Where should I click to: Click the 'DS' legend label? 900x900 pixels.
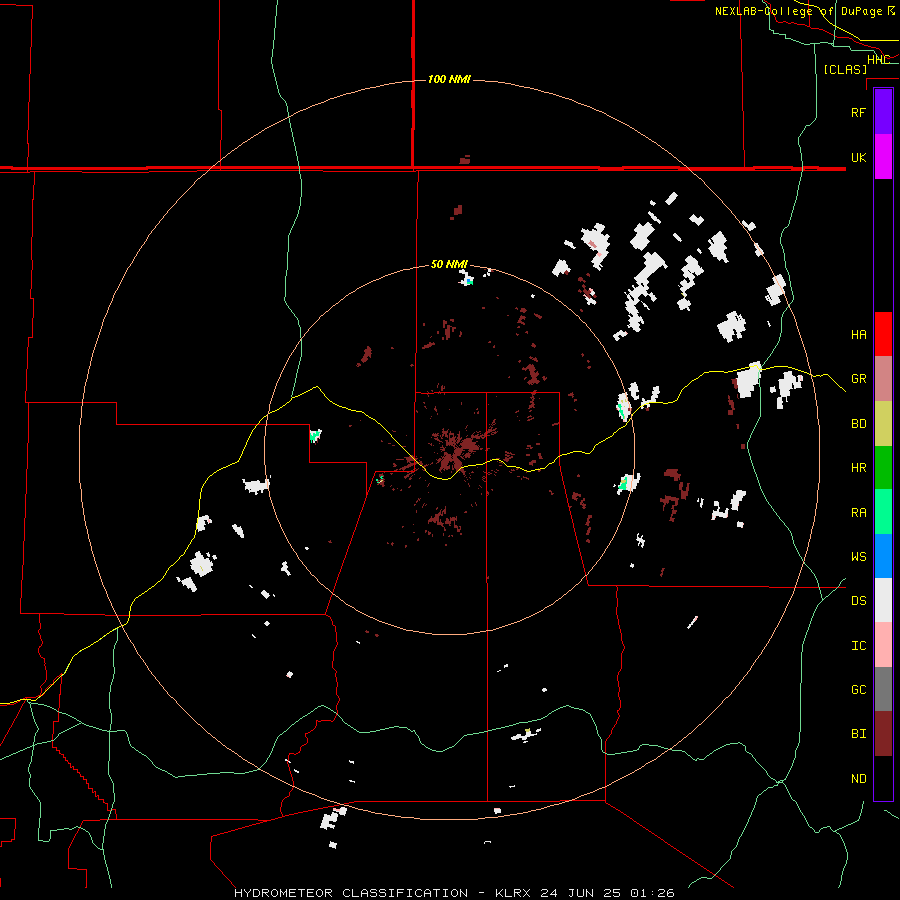(858, 601)
